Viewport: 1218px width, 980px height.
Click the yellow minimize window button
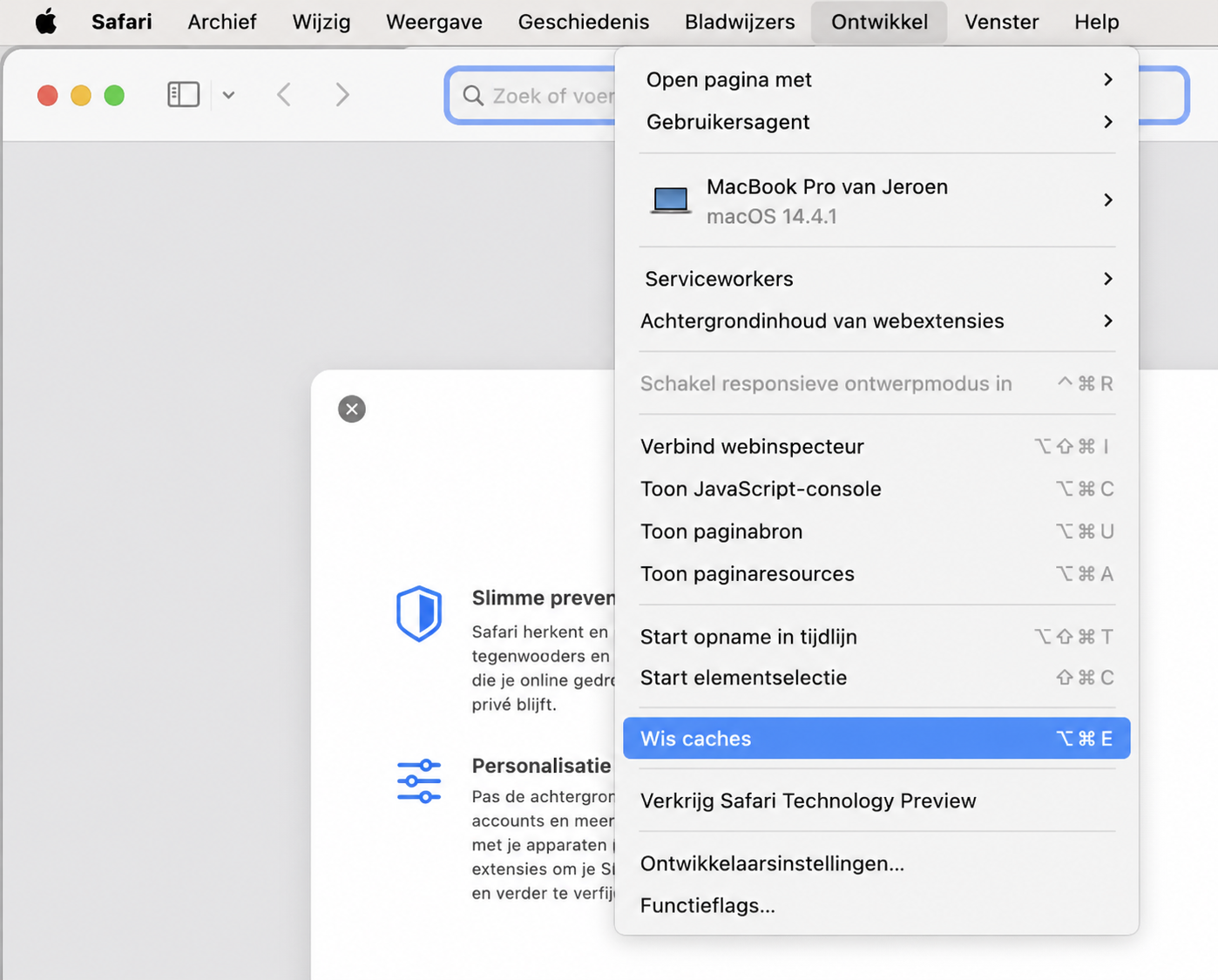pos(81,95)
